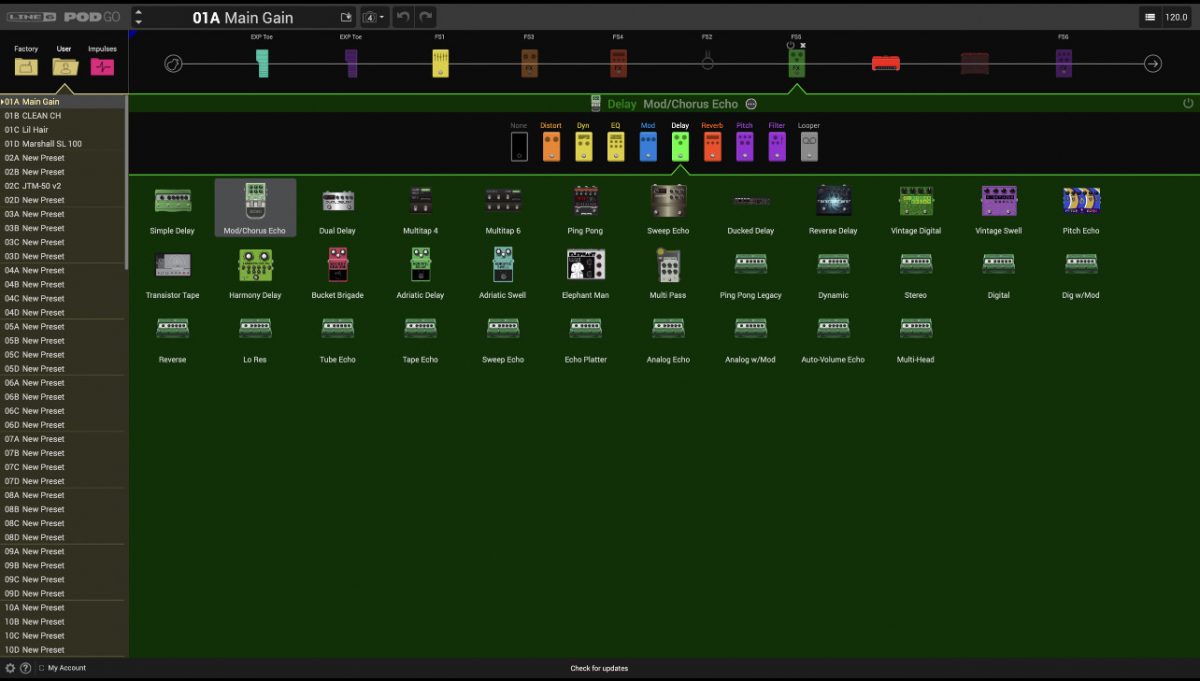Select the yellow FS1 pedal block
Image resolution: width=1200 pixels, height=681 pixels.
440,63
